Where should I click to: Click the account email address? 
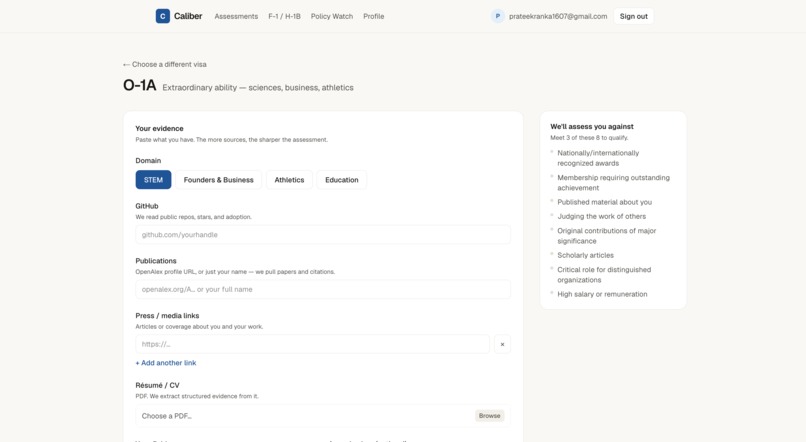coord(558,16)
